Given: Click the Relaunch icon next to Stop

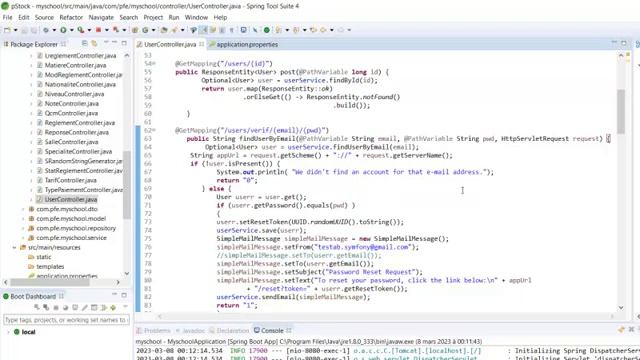Looking at the screenshot, I should point(116,30).
